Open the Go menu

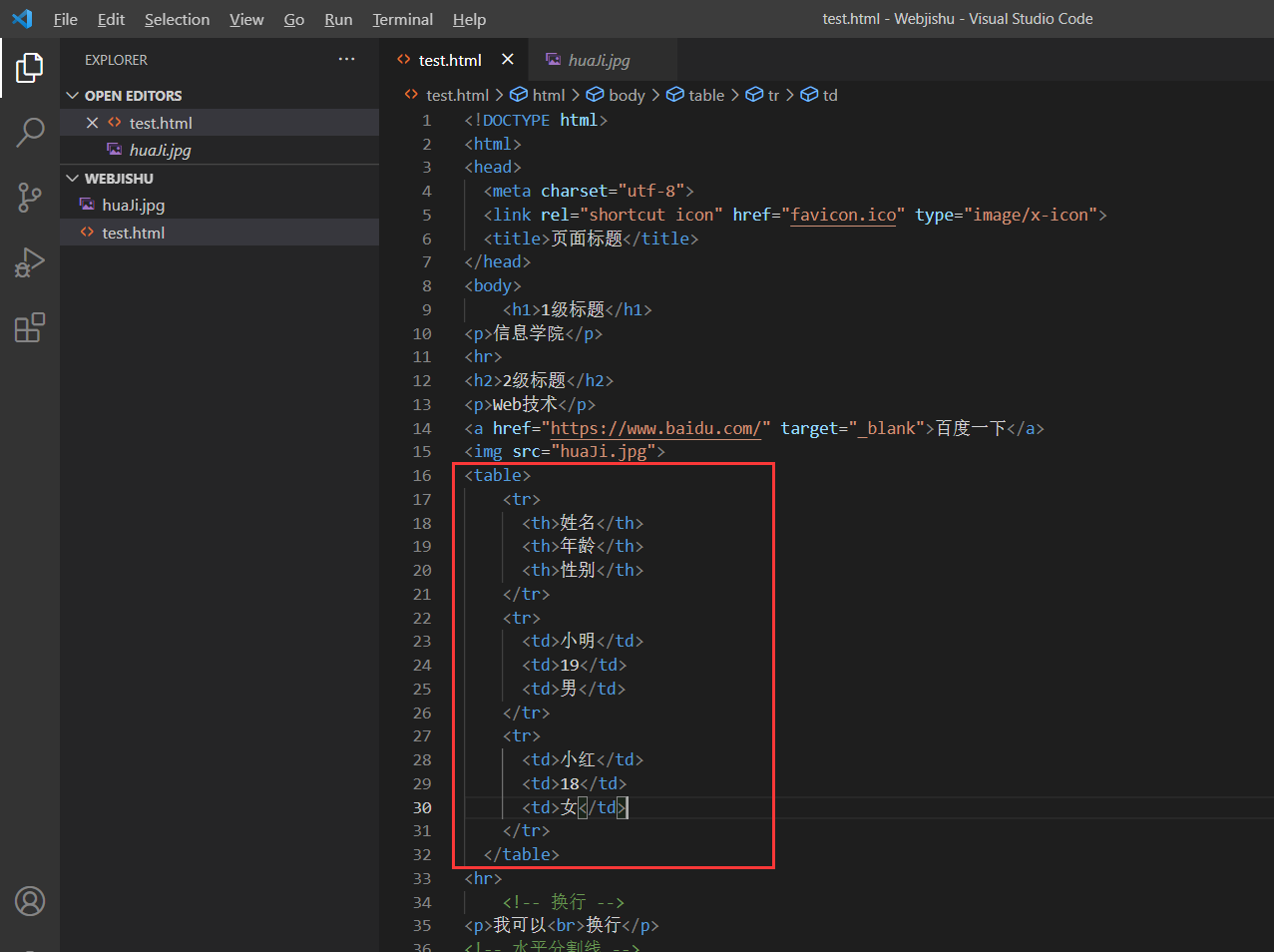(294, 19)
